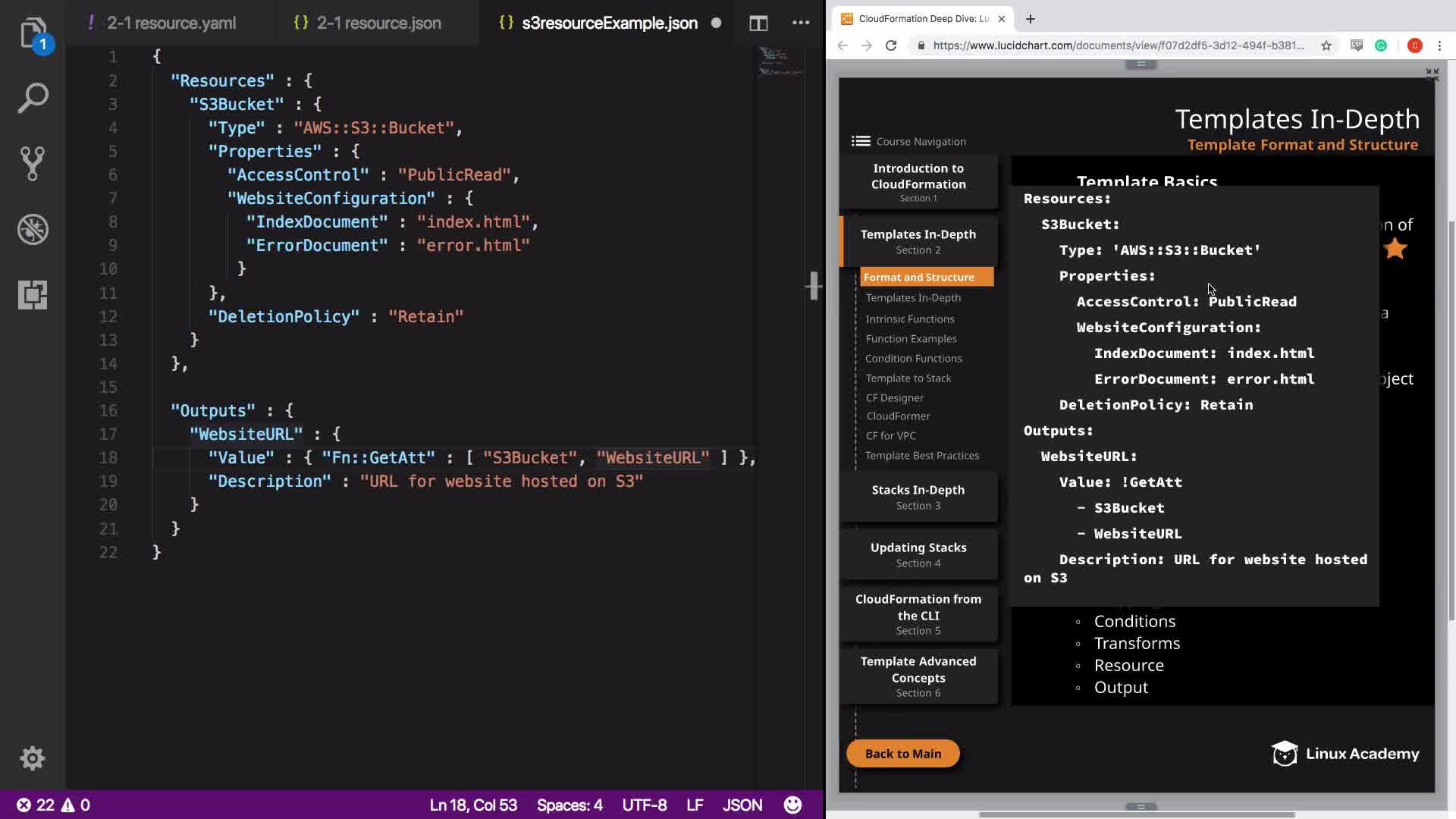Click the feedback smiley icon
This screenshot has width=1456, height=819.
pos(792,805)
